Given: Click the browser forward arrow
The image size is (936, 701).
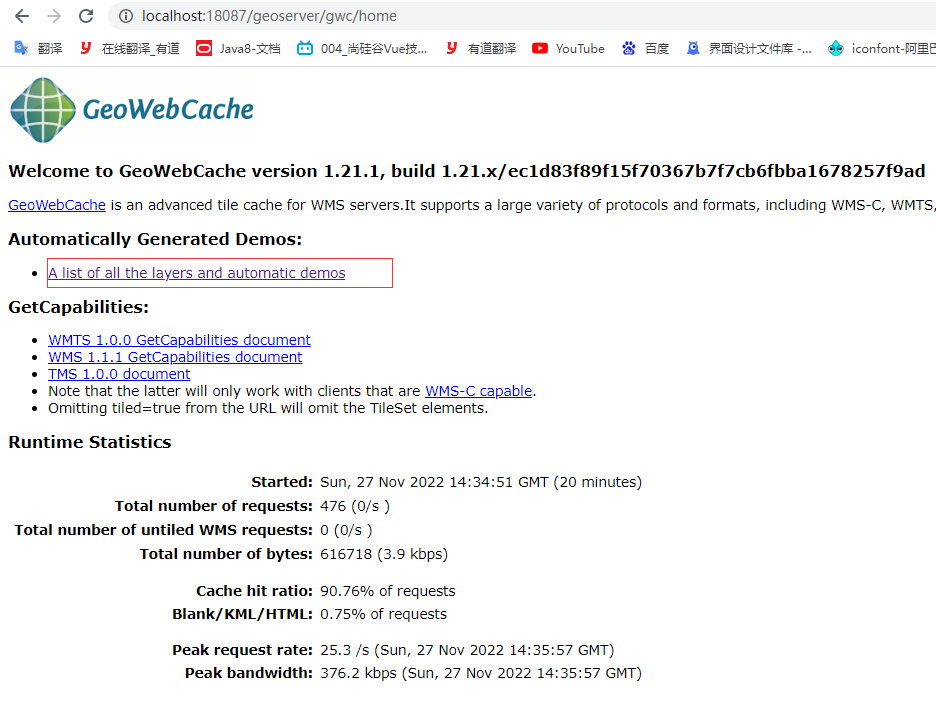Looking at the screenshot, I should pyautogui.click(x=53, y=16).
